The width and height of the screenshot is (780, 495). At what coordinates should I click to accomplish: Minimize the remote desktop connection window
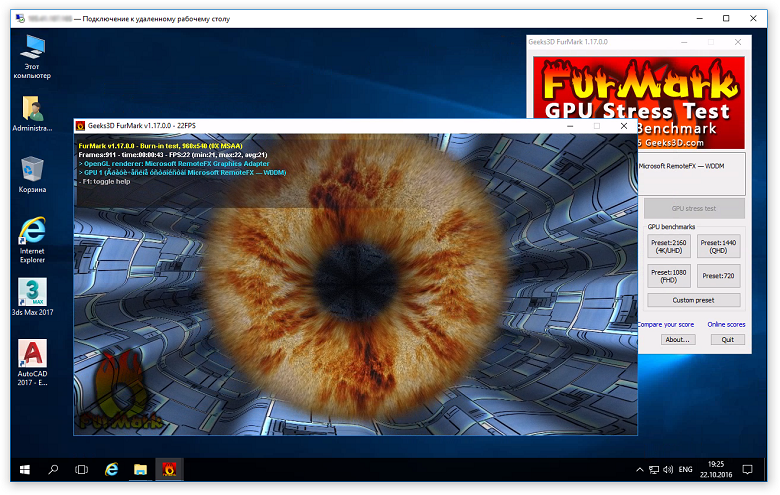[x=699, y=18]
